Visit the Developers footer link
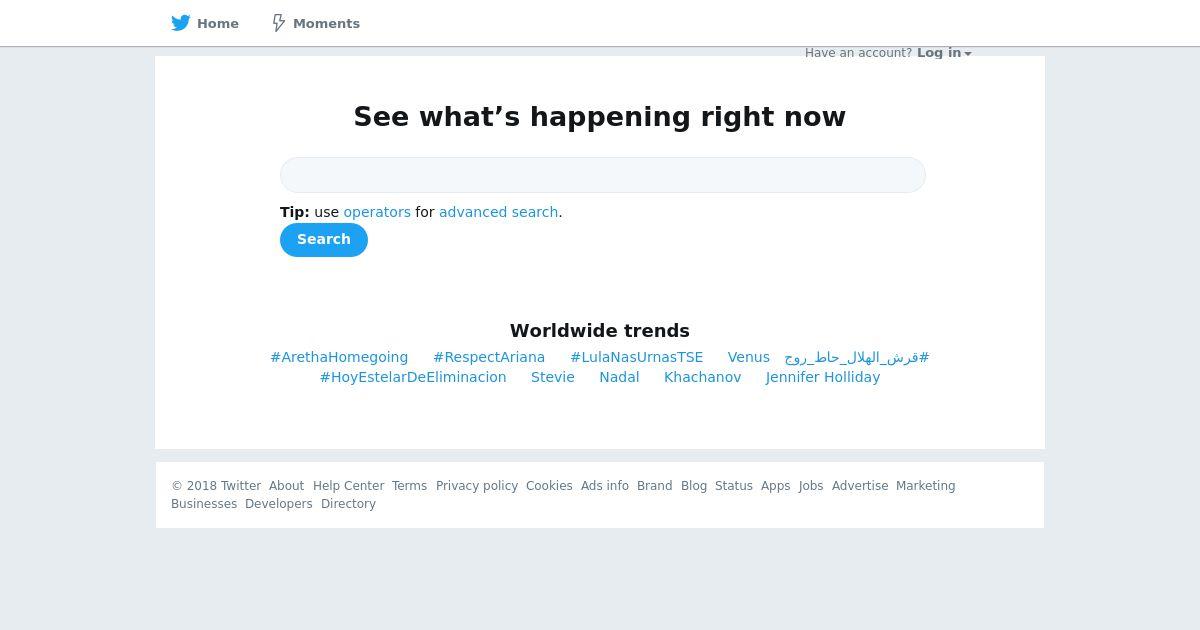The height and width of the screenshot is (630, 1200). pos(279,504)
